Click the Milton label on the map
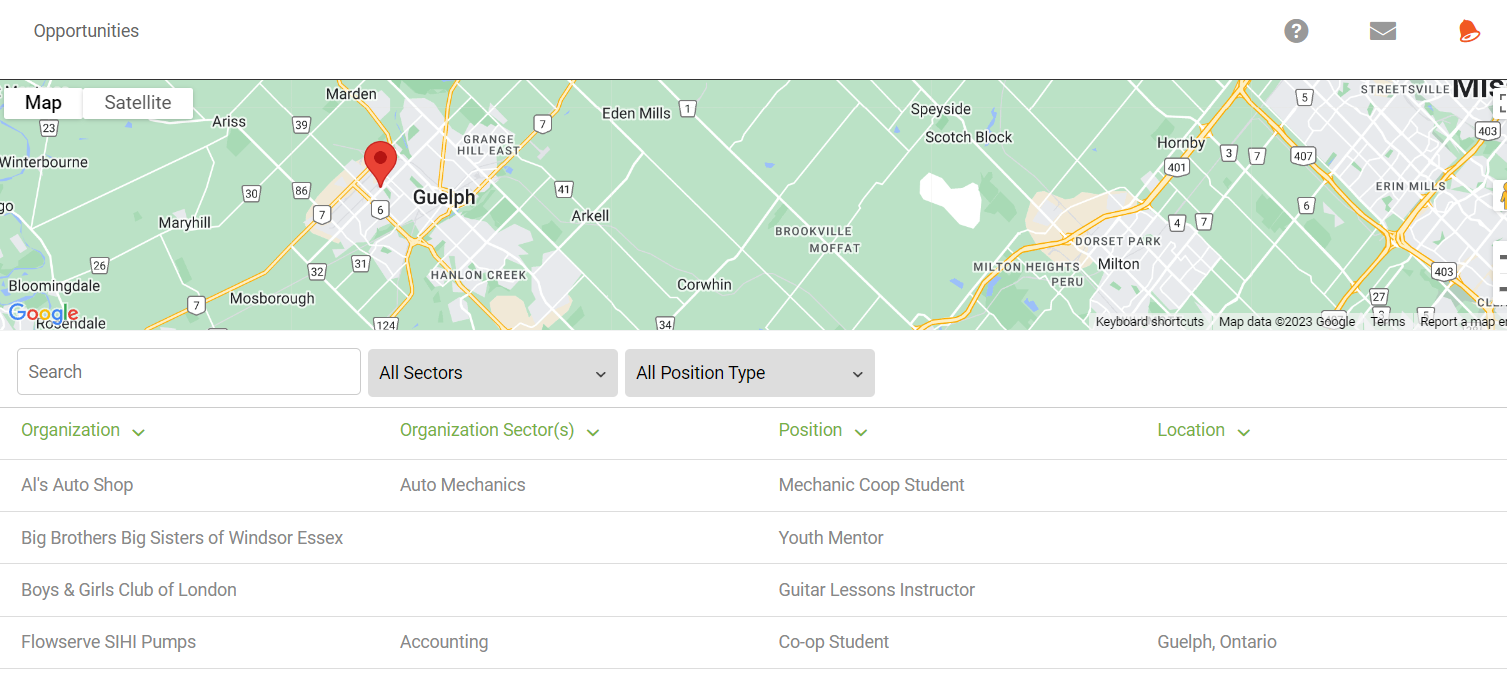Viewport: 1507px width, 678px height. coord(1118,264)
